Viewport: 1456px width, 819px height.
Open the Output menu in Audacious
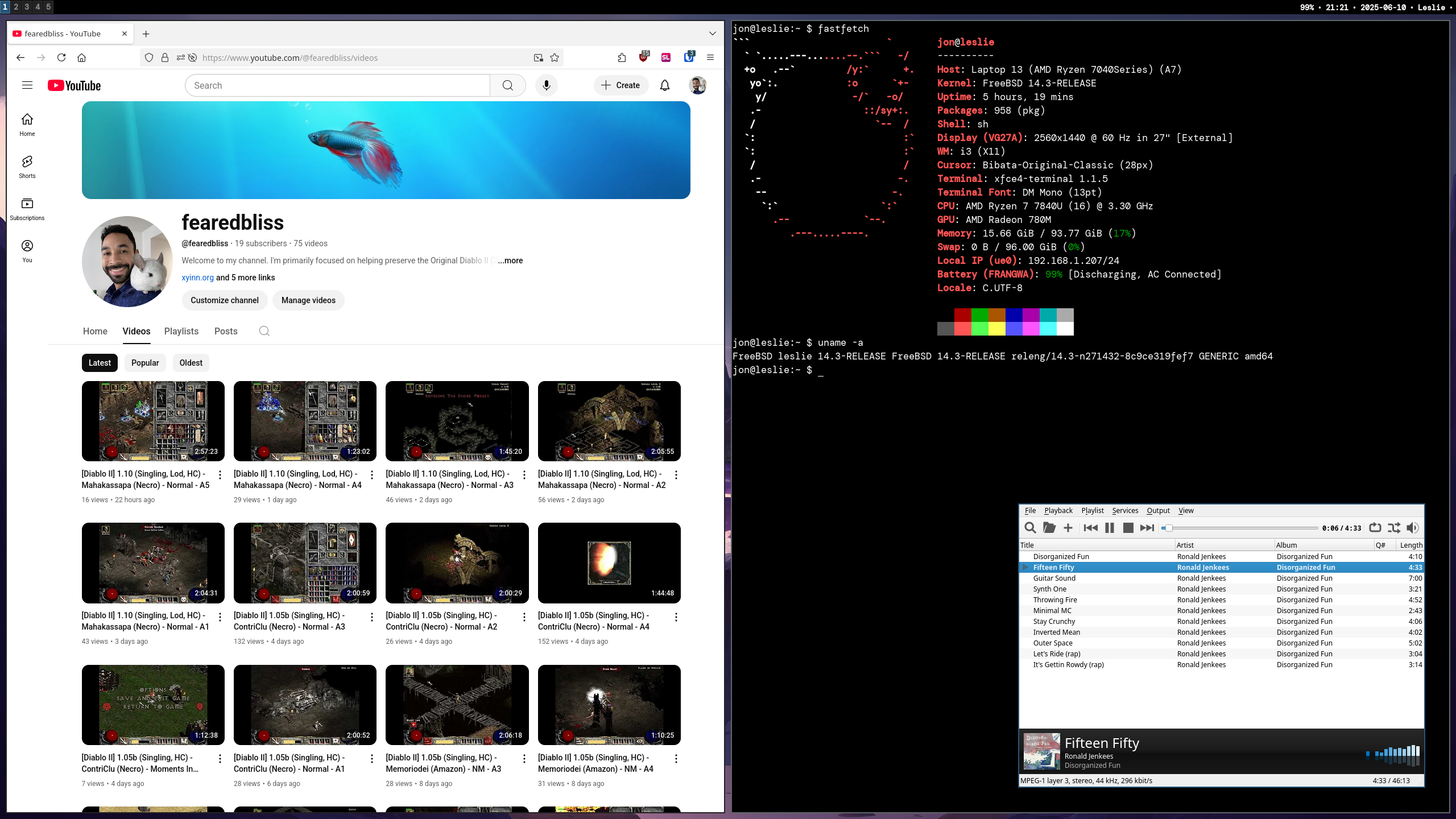tap(1158, 510)
